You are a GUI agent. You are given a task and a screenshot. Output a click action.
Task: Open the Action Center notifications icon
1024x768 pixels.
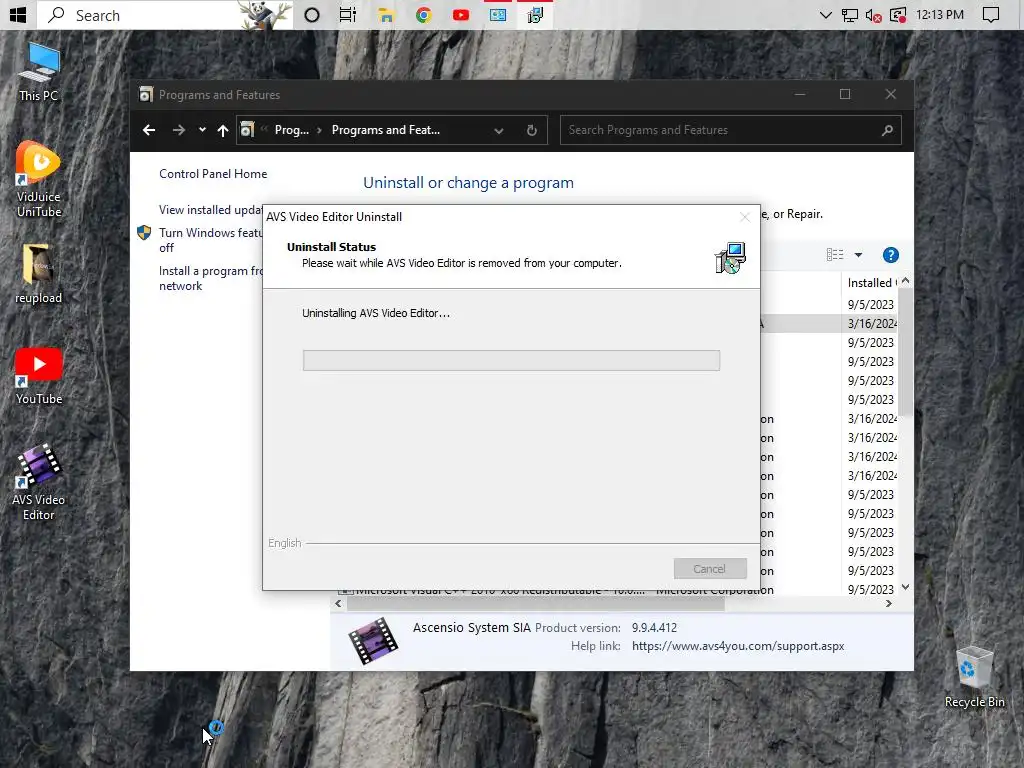[991, 14]
